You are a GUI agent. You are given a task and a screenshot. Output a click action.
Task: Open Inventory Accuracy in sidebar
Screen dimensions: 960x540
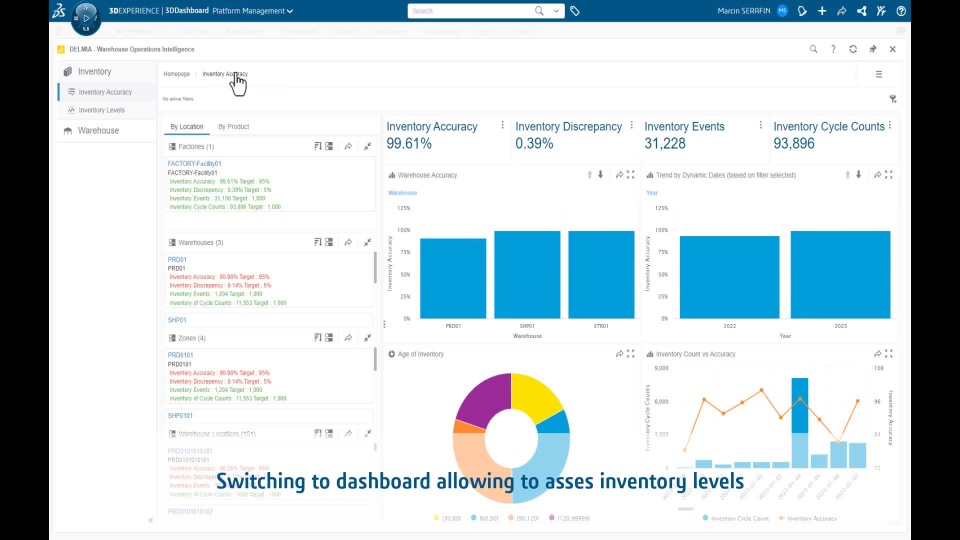105,92
